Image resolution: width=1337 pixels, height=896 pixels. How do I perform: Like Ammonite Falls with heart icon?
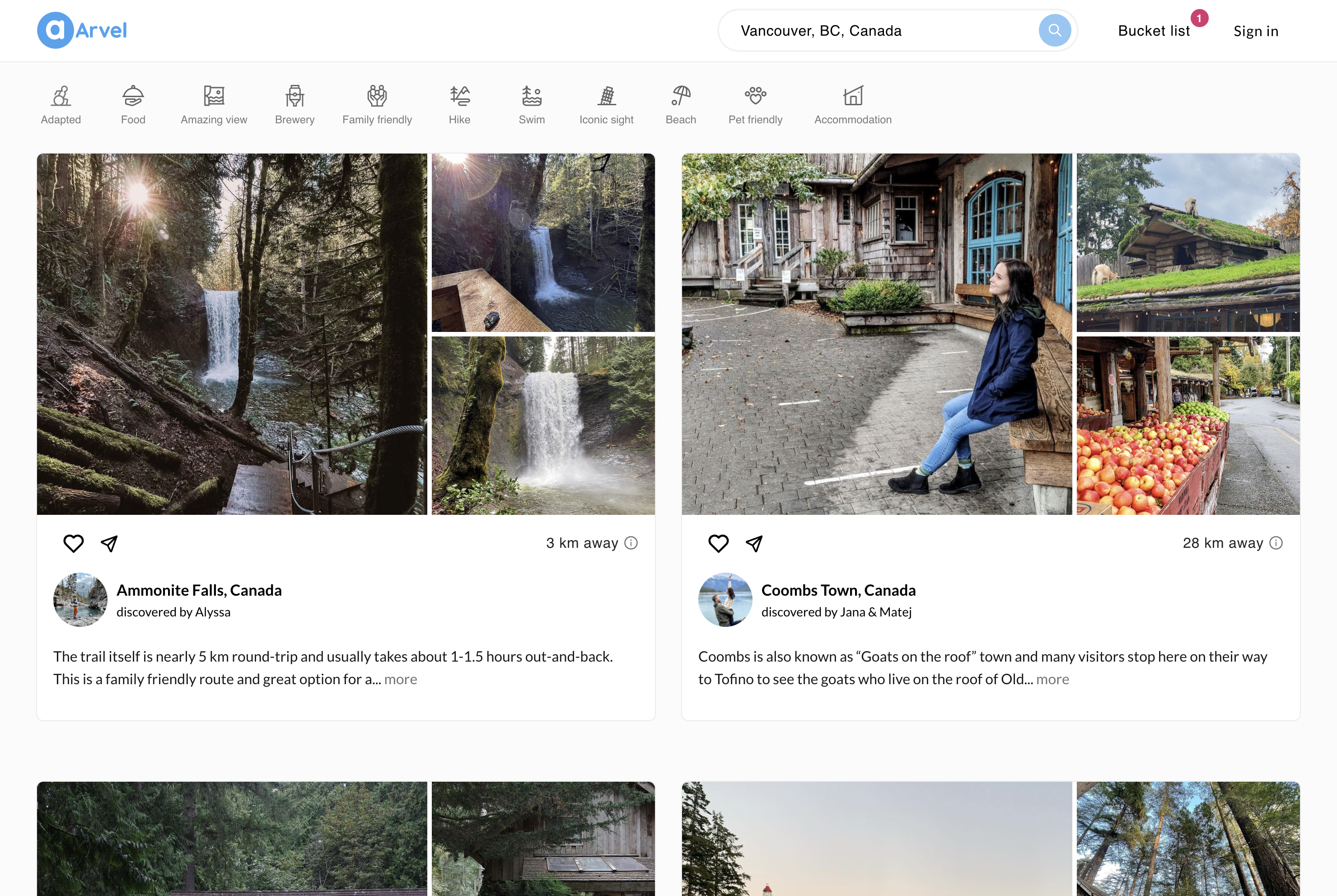[x=73, y=543]
